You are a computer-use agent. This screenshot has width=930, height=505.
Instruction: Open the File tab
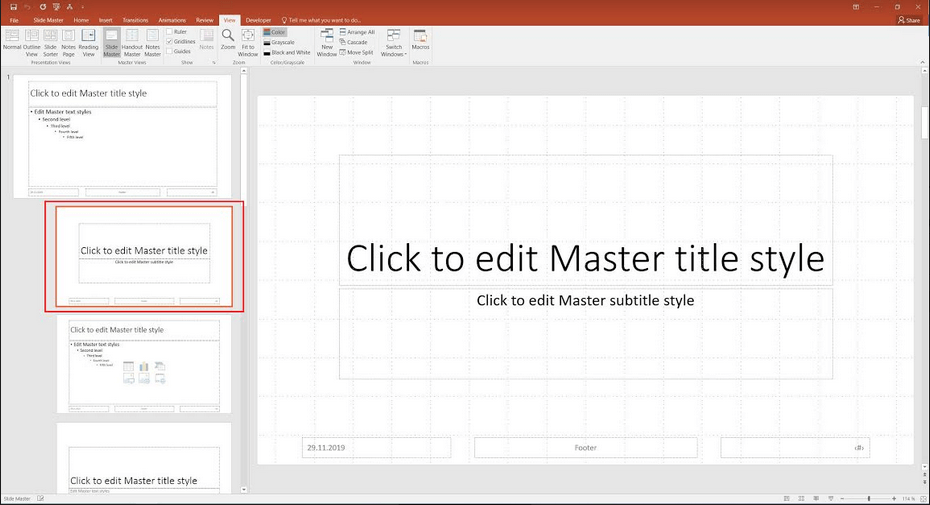tap(14, 20)
